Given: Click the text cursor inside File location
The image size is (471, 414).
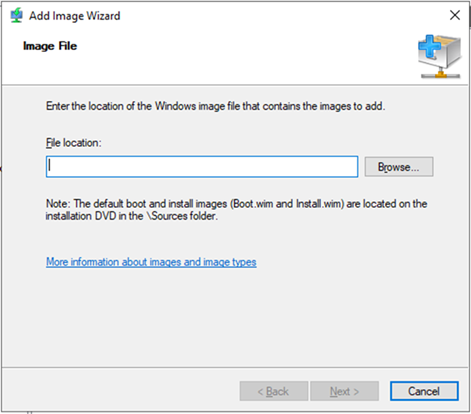Looking at the screenshot, I should [x=50, y=166].
